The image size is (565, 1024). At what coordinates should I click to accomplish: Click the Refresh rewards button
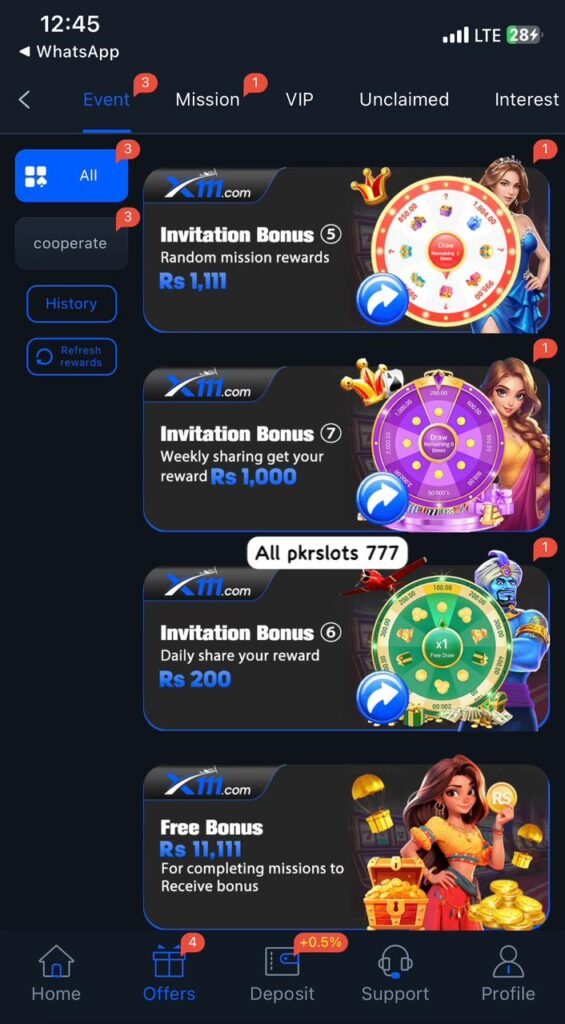click(x=71, y=357)
